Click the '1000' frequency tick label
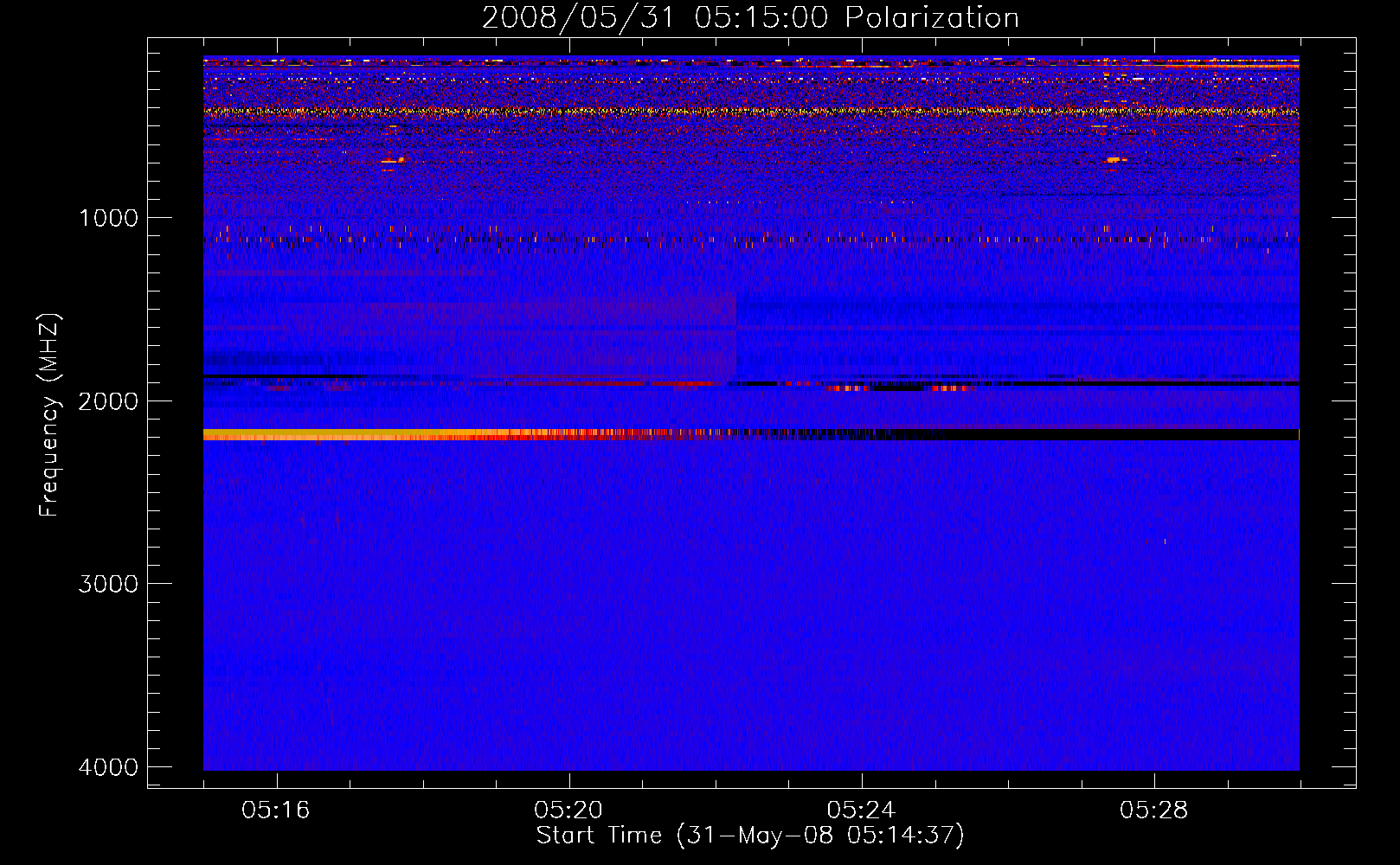The image size is (1400, 865). pos(108,218)
